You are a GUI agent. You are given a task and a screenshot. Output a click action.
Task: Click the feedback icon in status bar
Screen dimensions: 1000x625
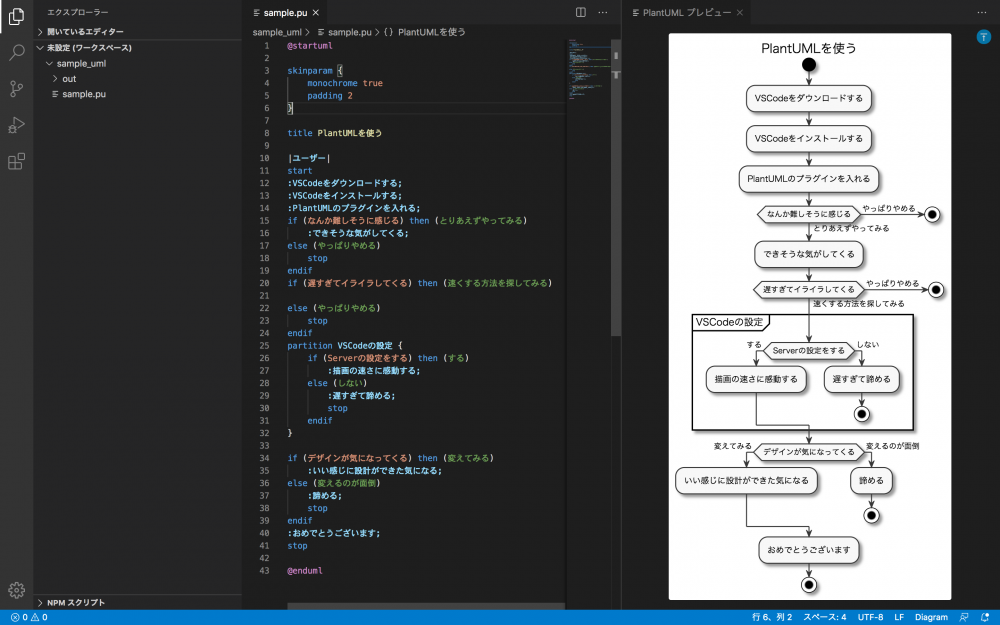[x=964, y=617]
